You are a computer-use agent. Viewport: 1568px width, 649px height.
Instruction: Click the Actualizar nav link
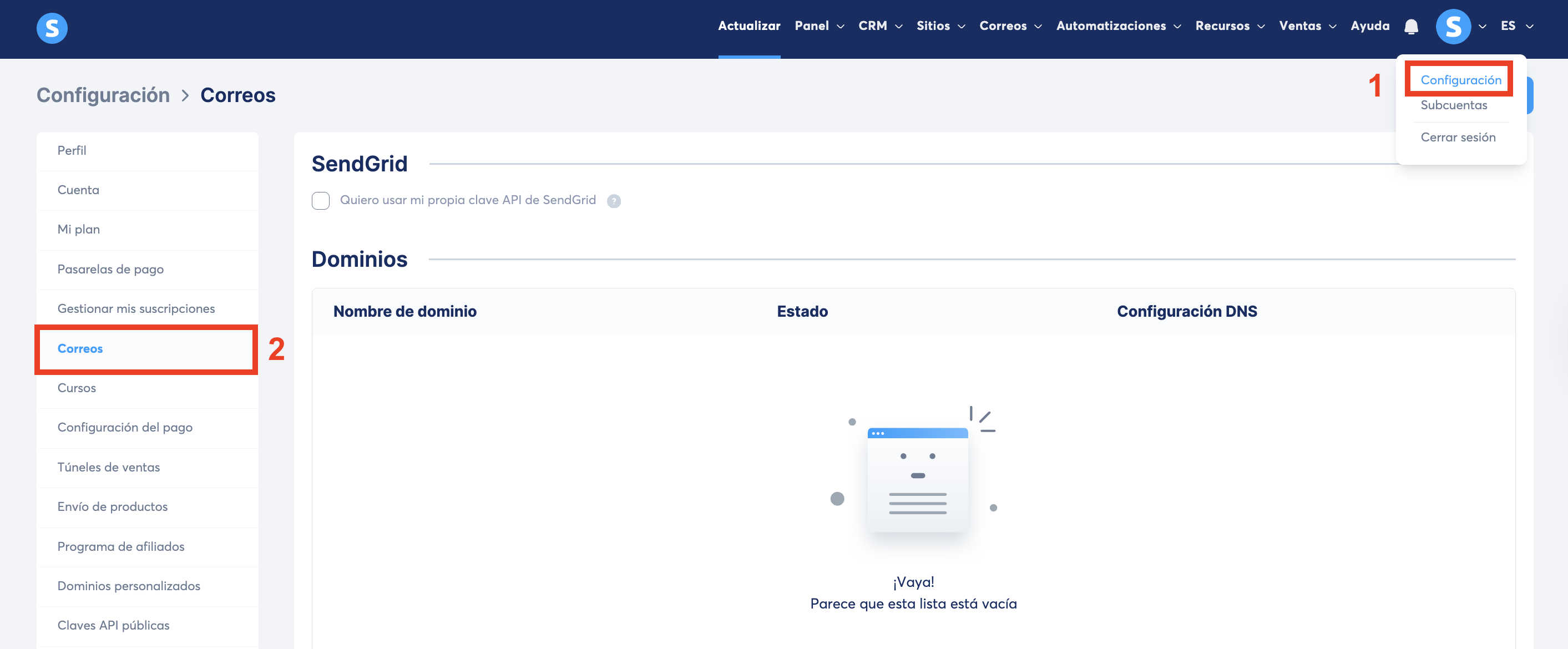click(x=748, y=26)
